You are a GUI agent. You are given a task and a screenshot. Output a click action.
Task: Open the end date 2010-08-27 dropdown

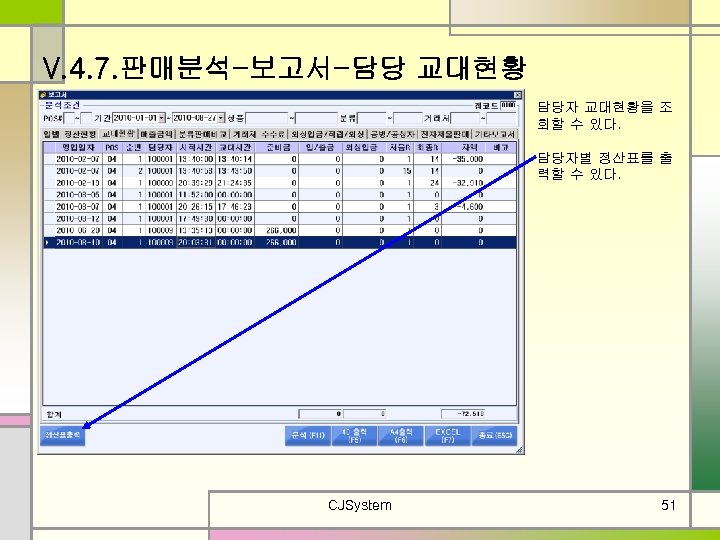[x=221, y=118]
